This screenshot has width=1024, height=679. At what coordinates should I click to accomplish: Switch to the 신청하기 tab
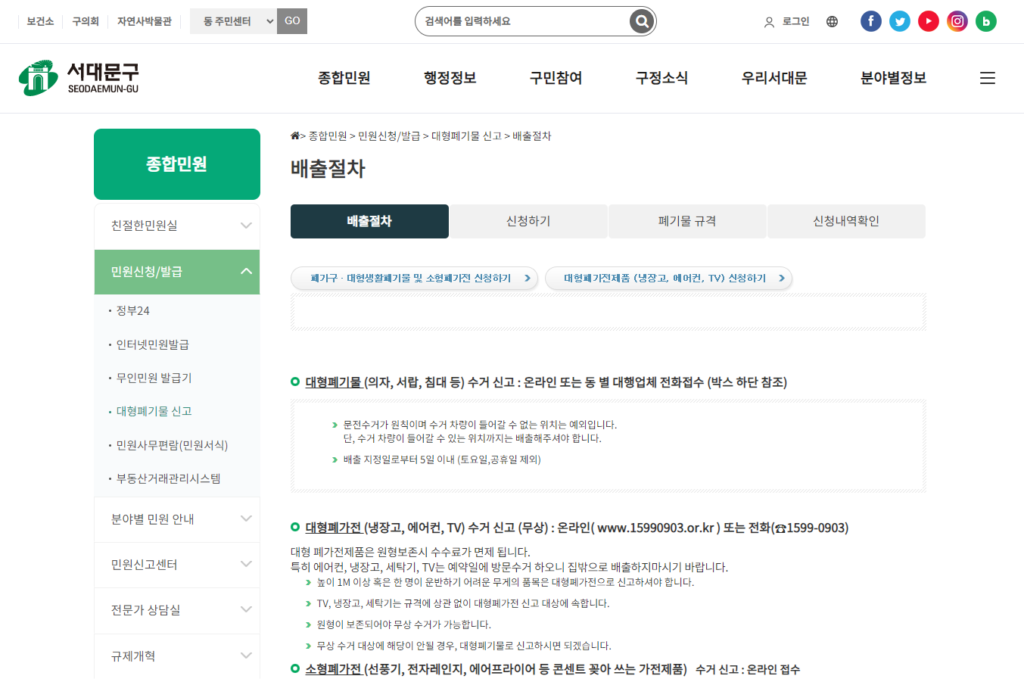tap(528, 221)
